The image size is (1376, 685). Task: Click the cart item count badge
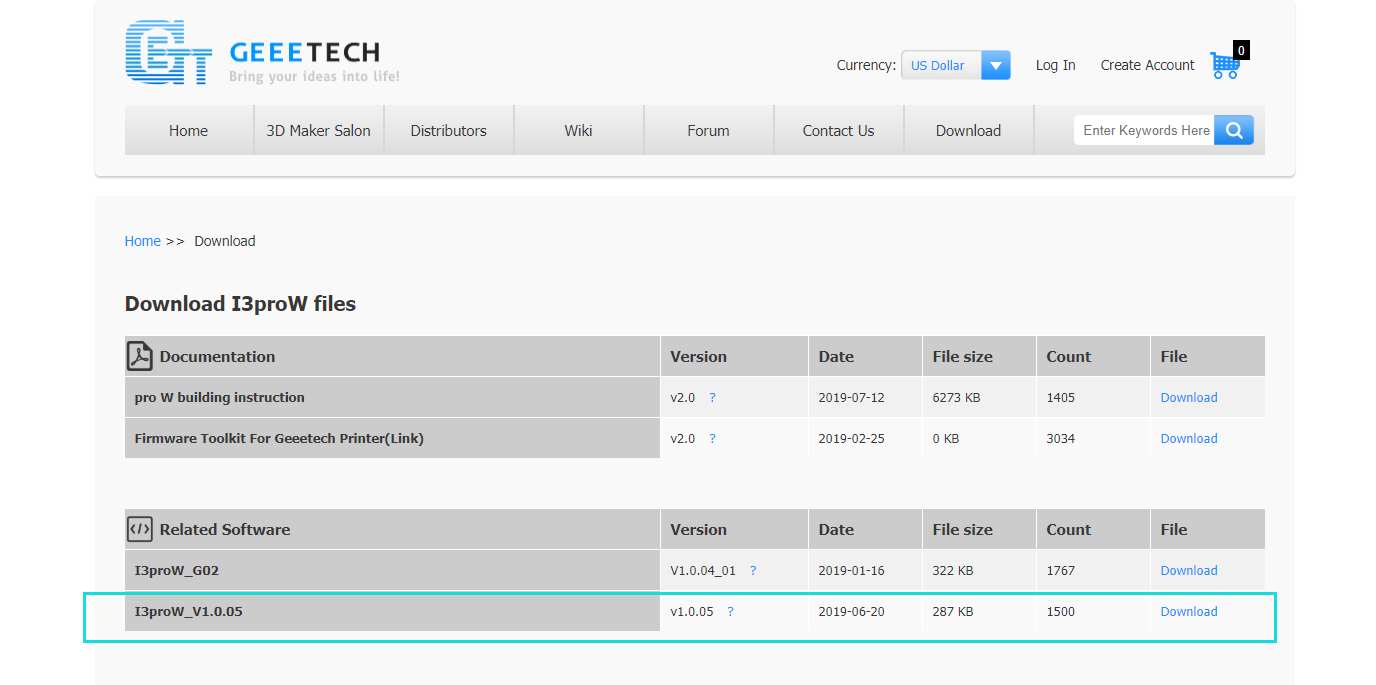1241,50
